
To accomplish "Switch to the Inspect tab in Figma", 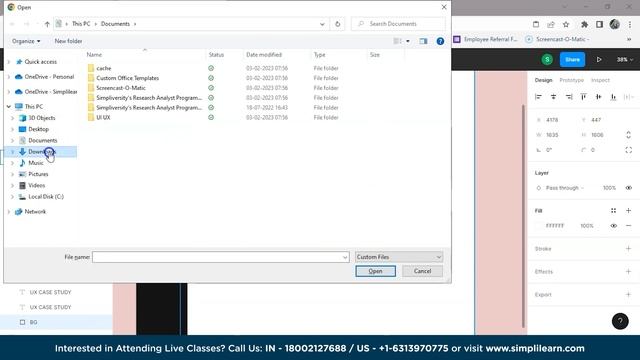I will pos(600,80).
